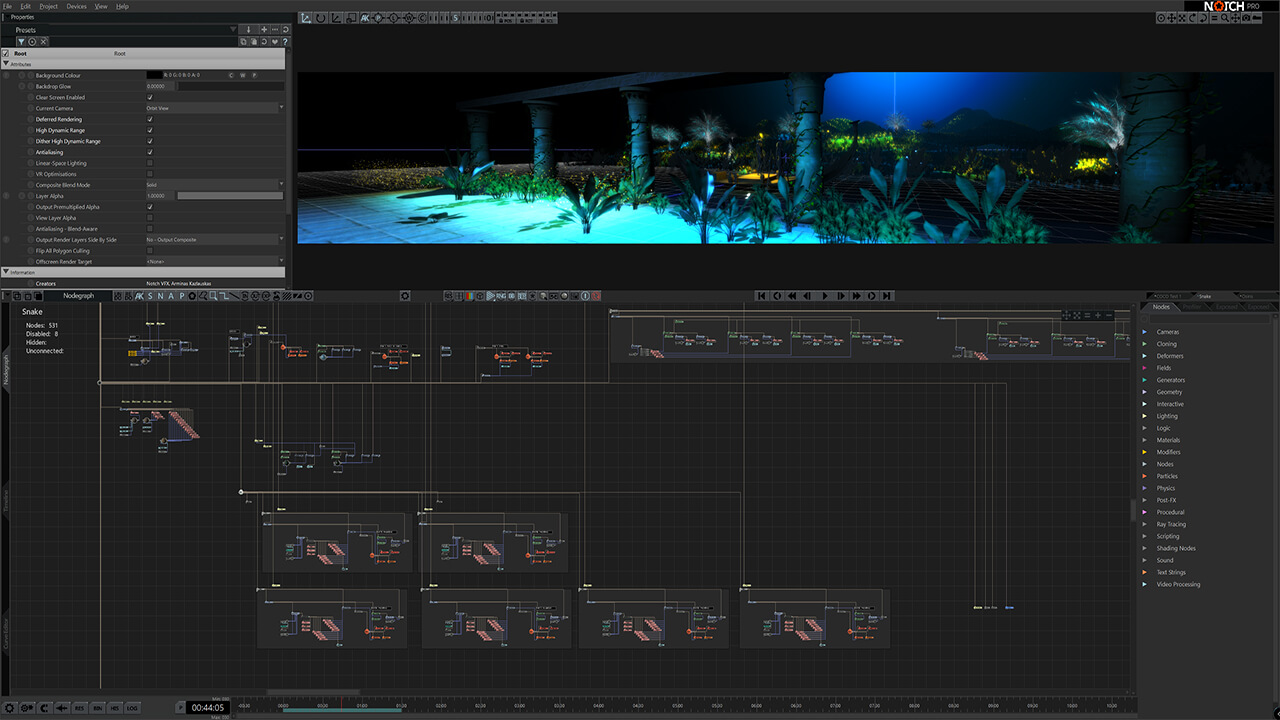Collapse the Information section

(x=5, y=272)
